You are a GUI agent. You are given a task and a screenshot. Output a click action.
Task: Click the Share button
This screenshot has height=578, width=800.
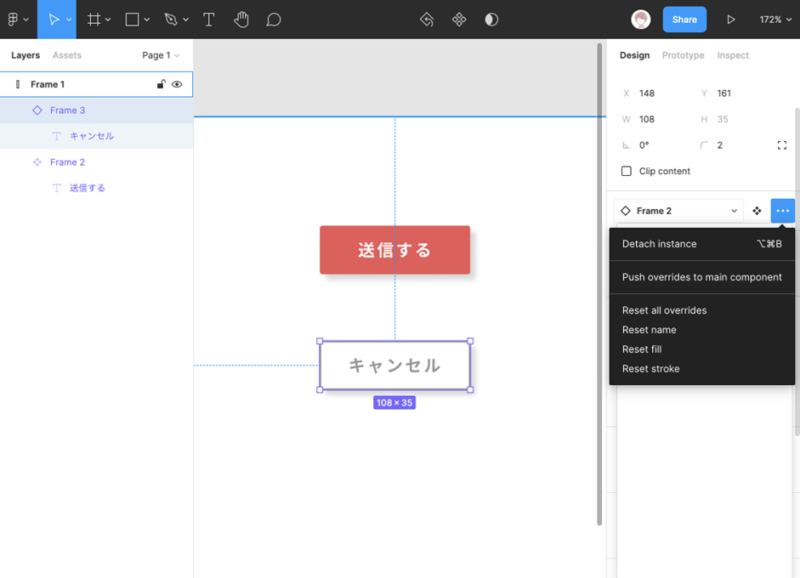684,19
